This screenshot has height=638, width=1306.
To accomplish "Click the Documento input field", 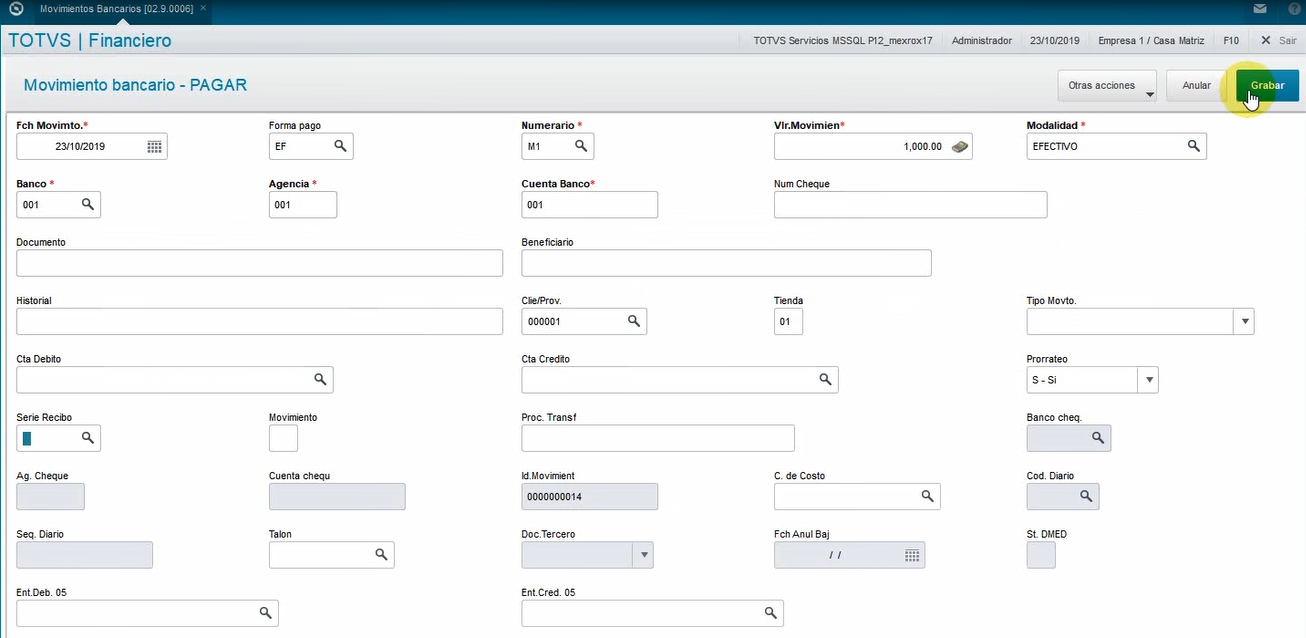I will [260, 263].
